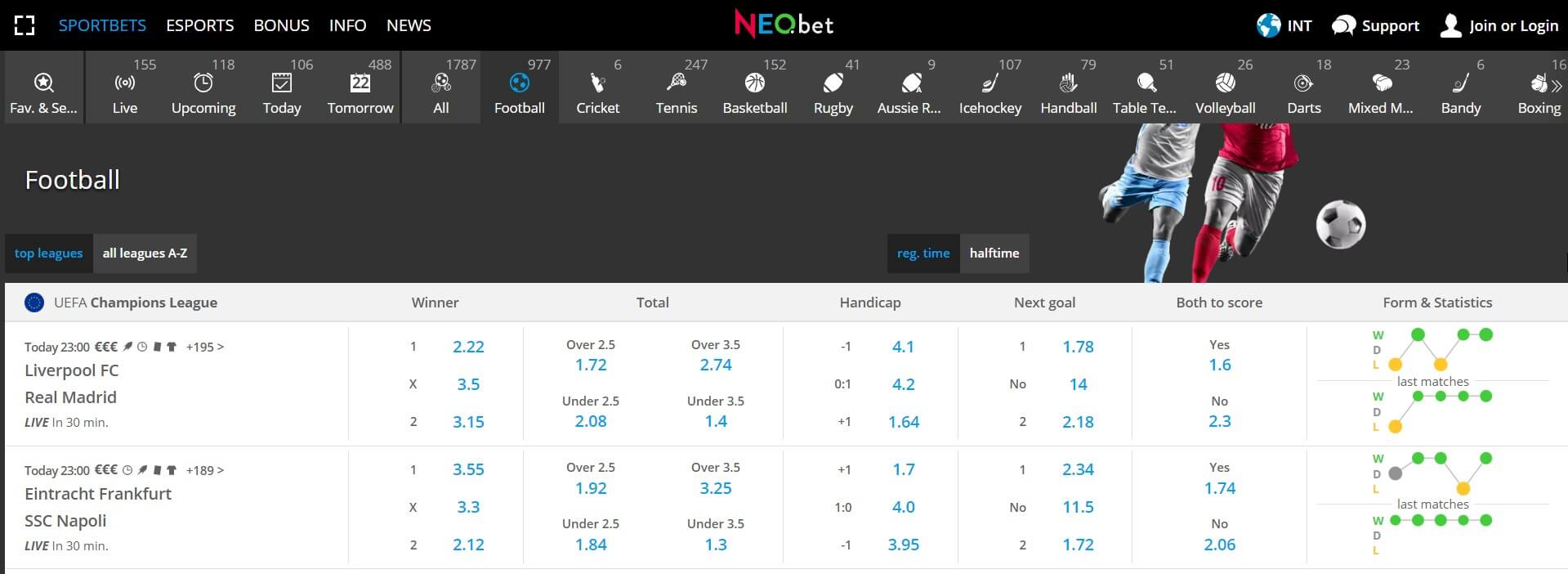Select the Rugby sport icon
The image size is (1568, 574).
[833, 83]
